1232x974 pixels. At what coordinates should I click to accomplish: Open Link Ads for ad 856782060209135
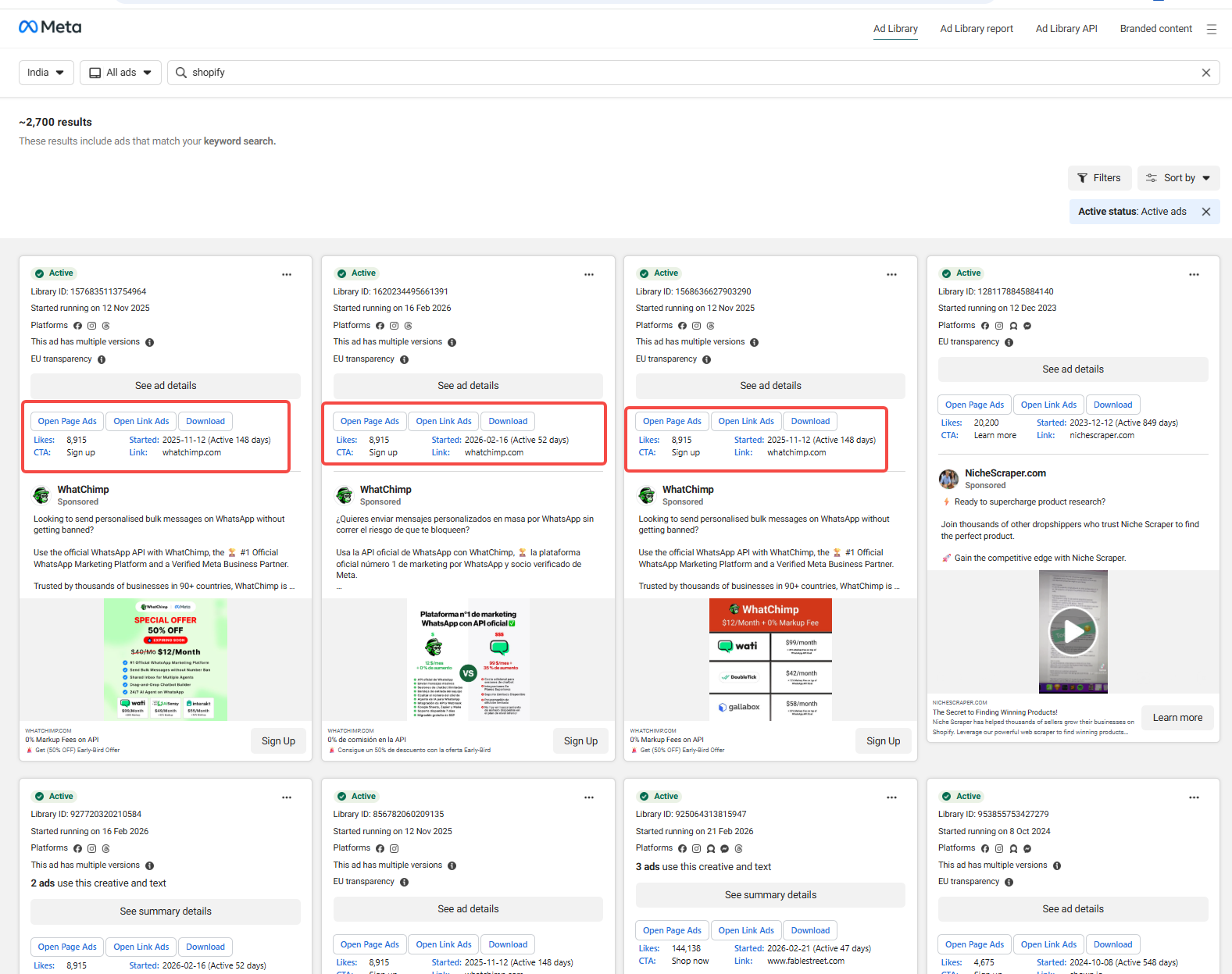pyautogui.click(x=444, y=945)
